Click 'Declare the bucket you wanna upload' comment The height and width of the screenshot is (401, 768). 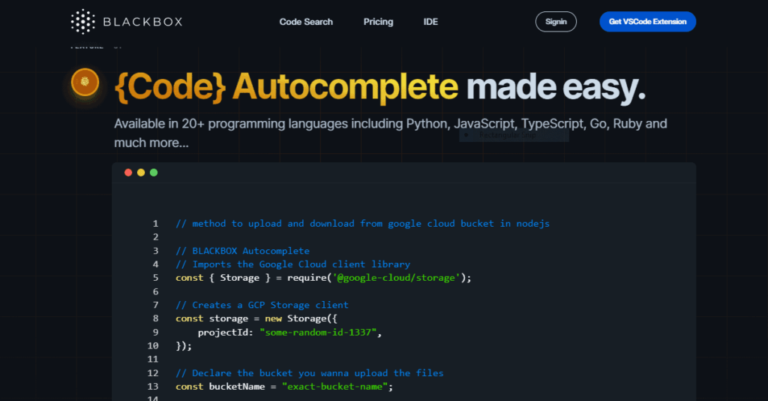[310, 373]
